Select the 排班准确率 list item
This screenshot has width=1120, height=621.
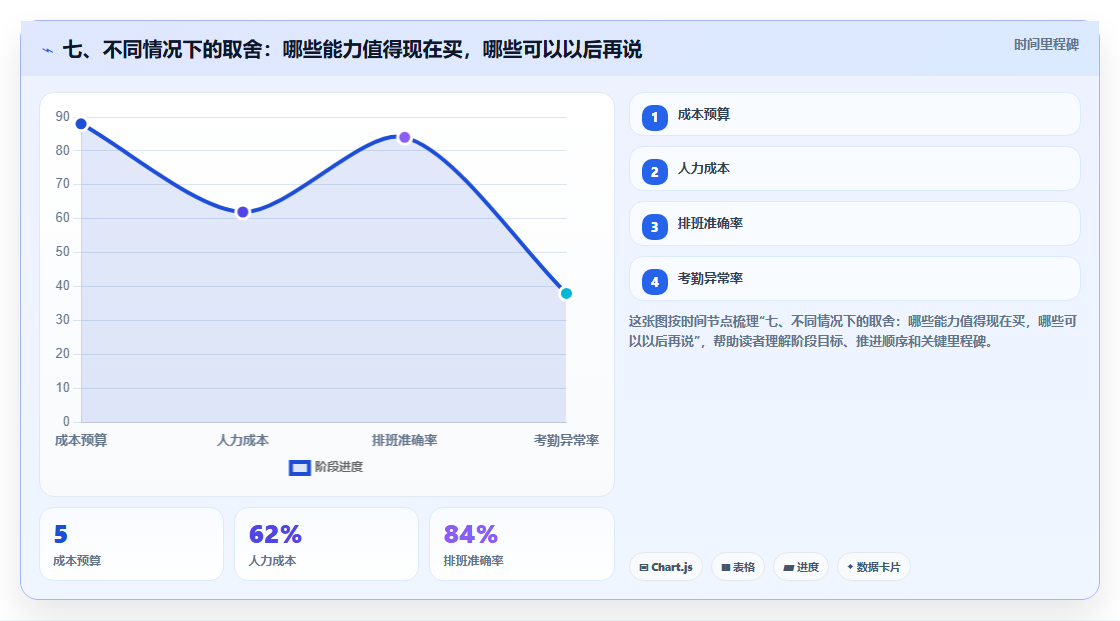tap(854, 224)
